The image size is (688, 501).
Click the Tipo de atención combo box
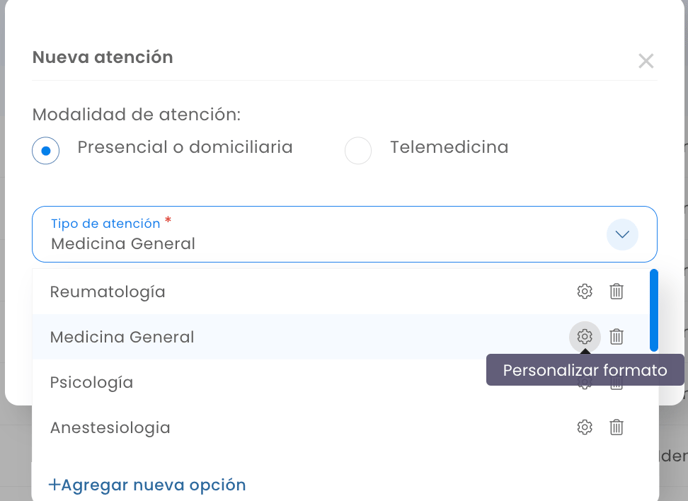point(344,234)
